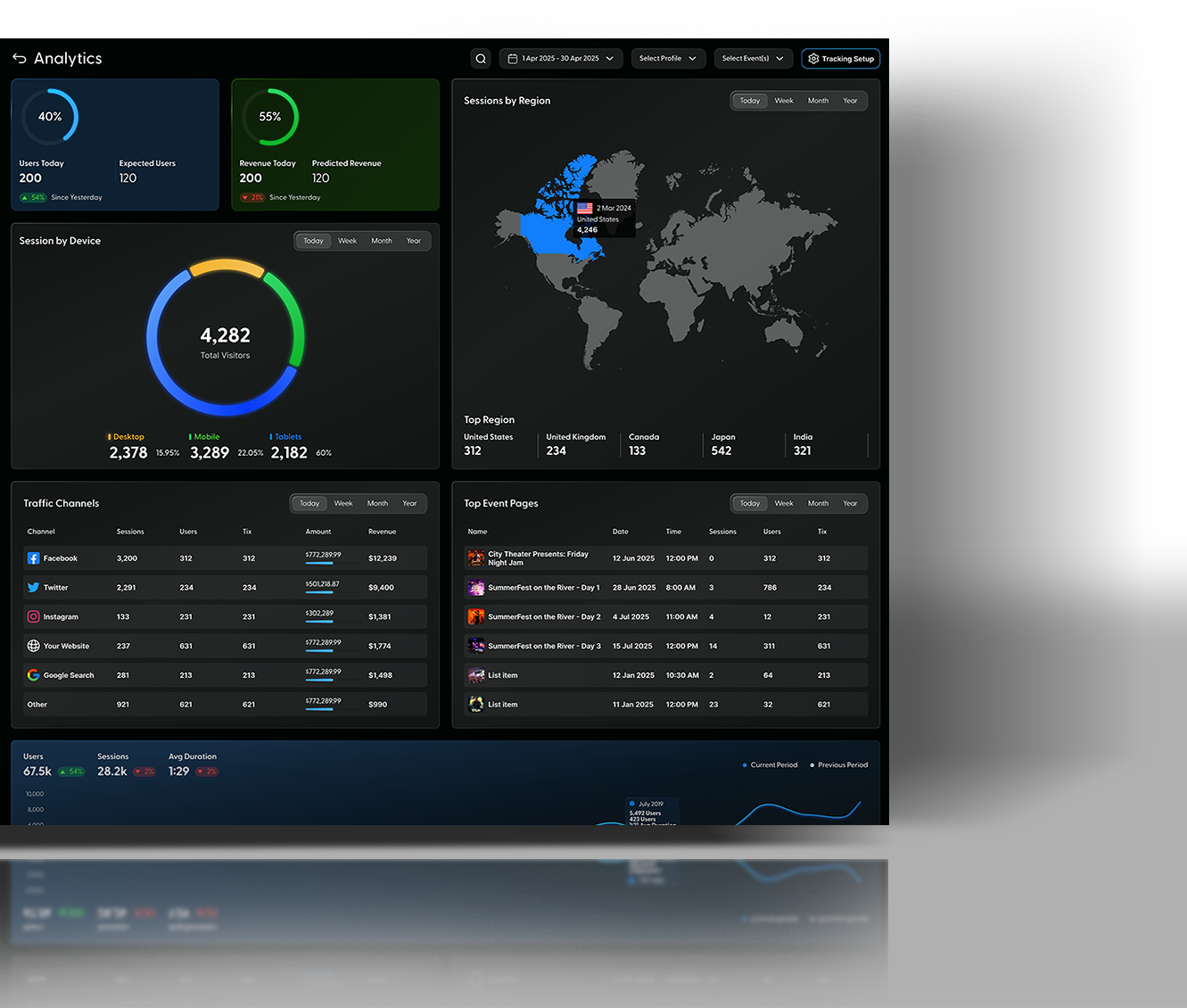The image size is (1187, 1008).
Task: Click the back arrow next to Analytics
Action: click(19, 58)
